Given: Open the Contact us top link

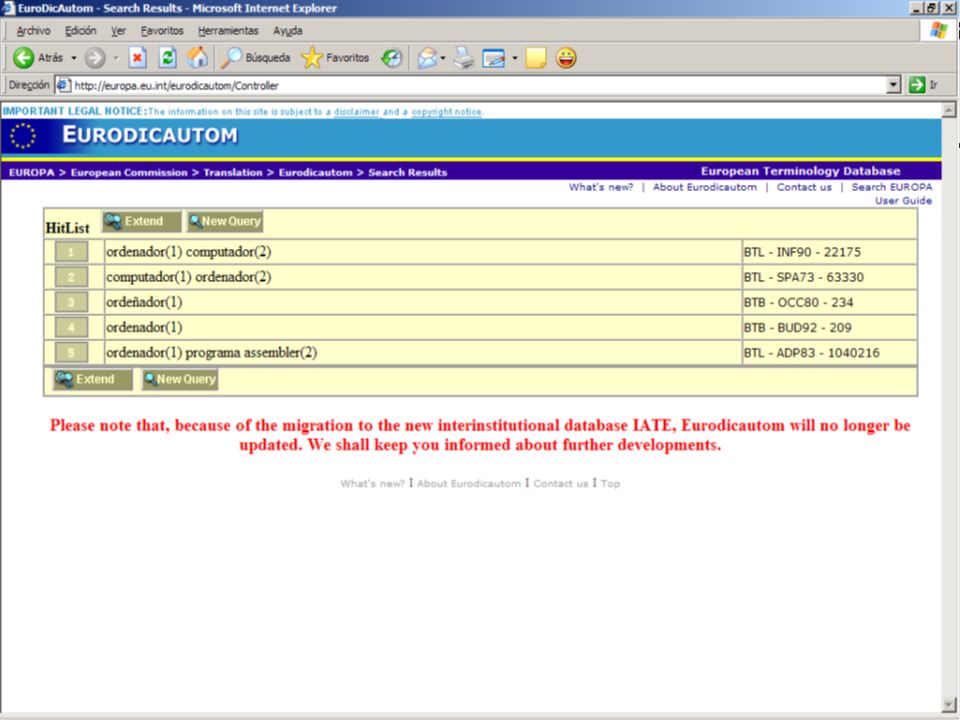Looking at the screenshot, I should [804, 187].
